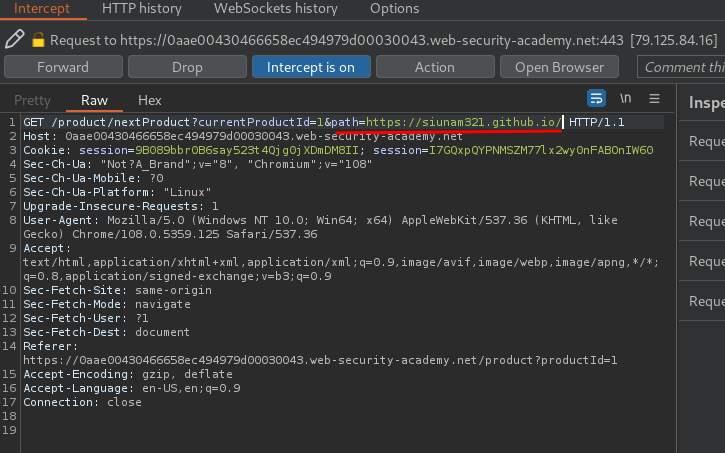Click the Referer URL value
This screenshot has width=725, height=453.
(320, 360)
